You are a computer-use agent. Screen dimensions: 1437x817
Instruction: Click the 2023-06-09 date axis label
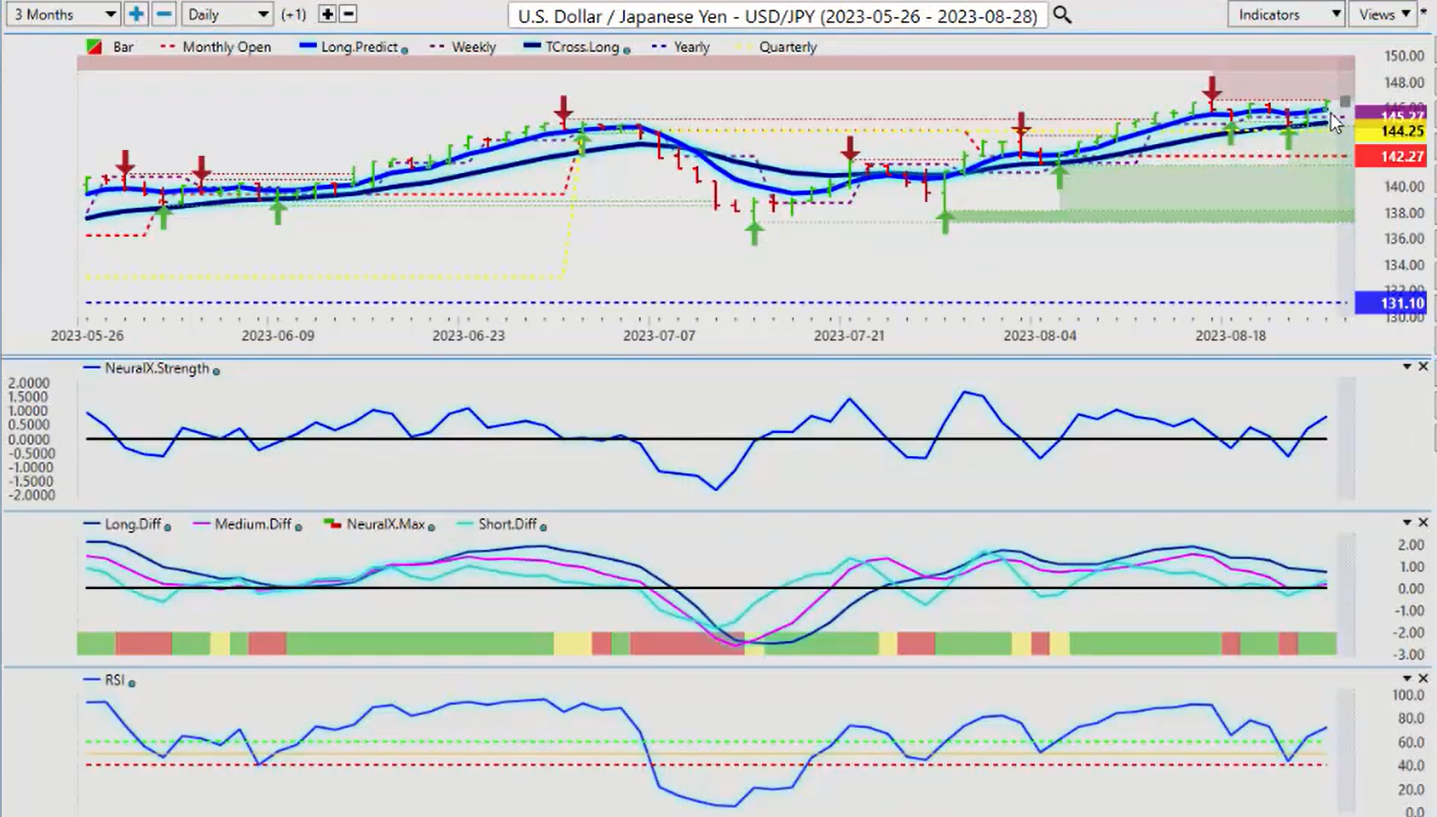[277, 335]
